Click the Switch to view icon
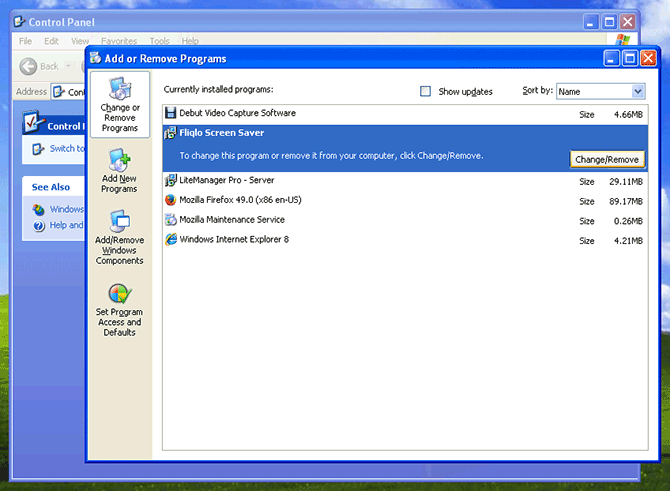 tap(38, 149)
